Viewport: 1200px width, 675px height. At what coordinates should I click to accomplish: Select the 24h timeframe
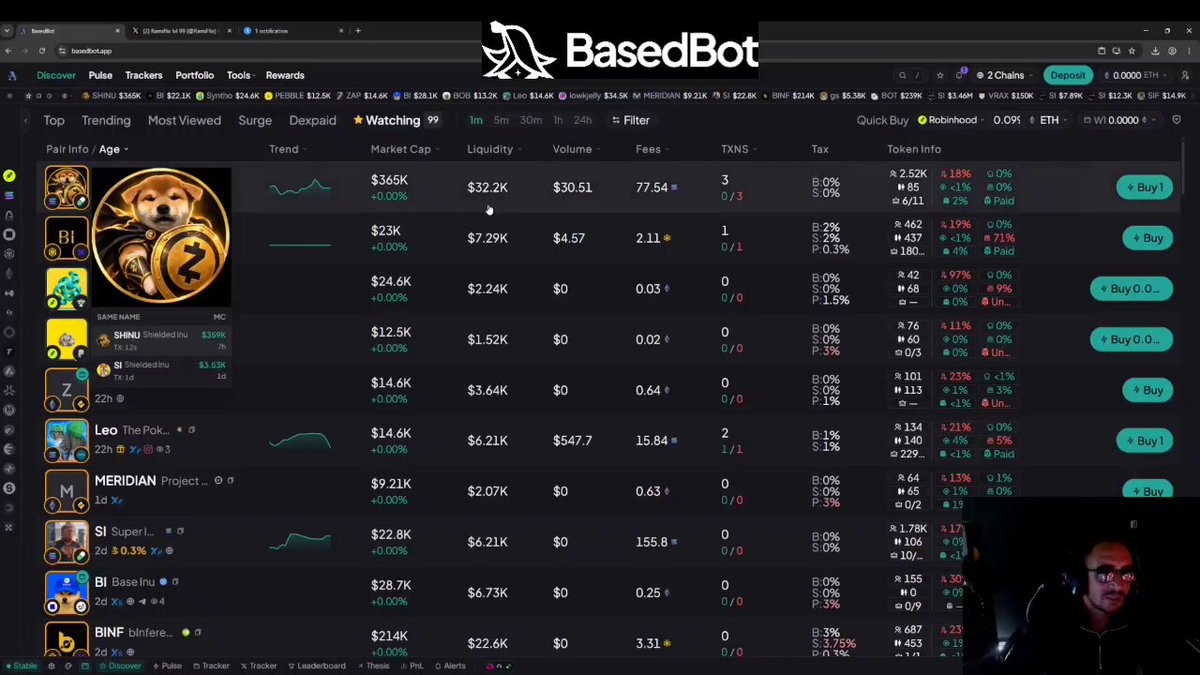[x=582, y=120]
